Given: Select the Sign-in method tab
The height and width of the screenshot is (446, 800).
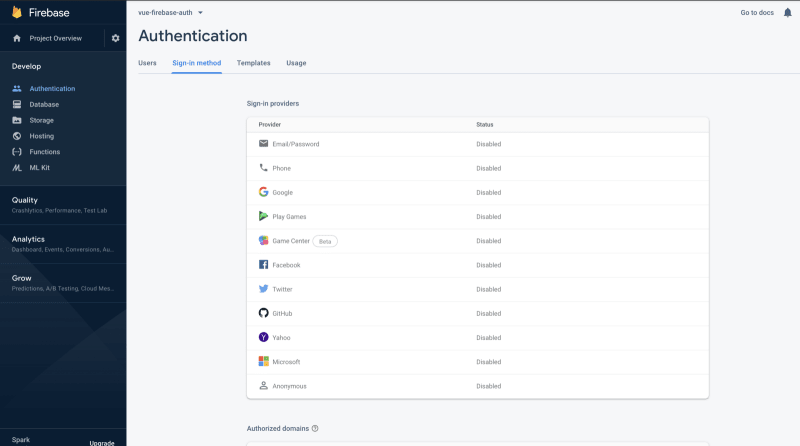Looking at the screenshot, I should pos(196,63).
